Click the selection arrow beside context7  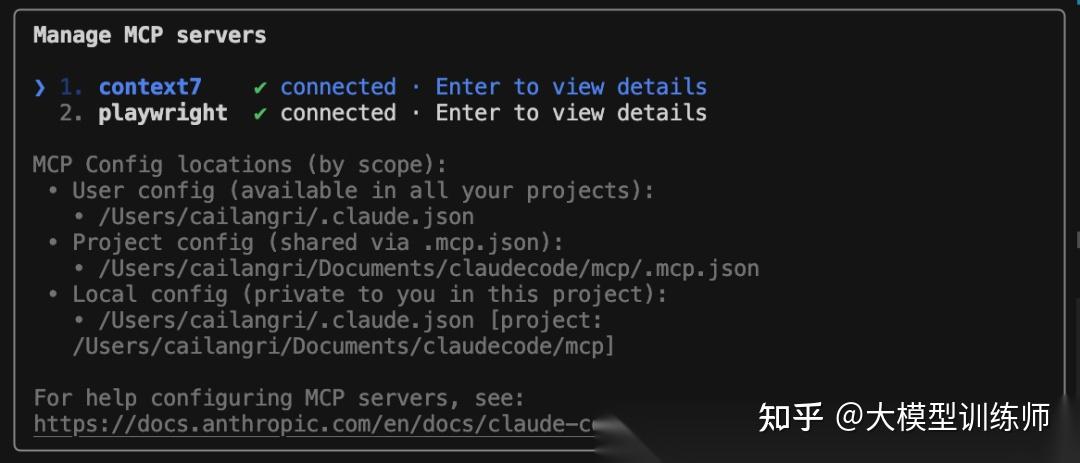[x=39, y=87]
